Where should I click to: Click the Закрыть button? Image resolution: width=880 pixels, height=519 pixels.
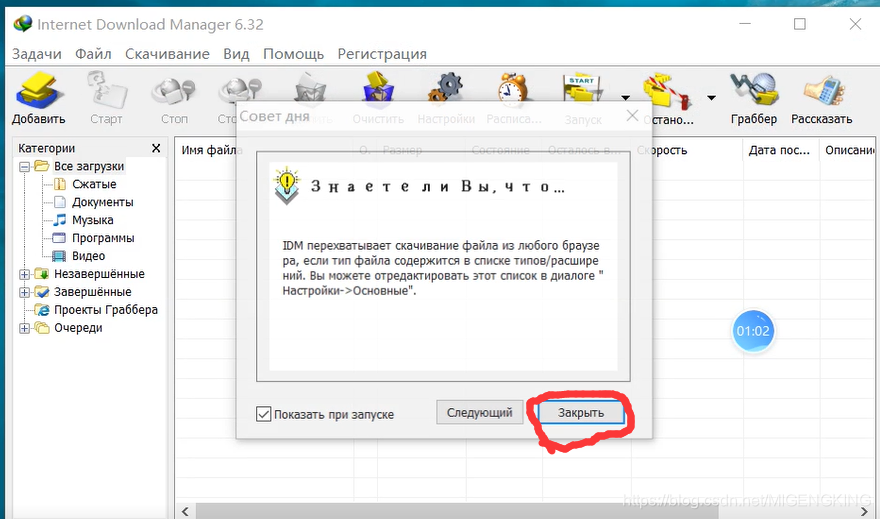tap(581, 412)
